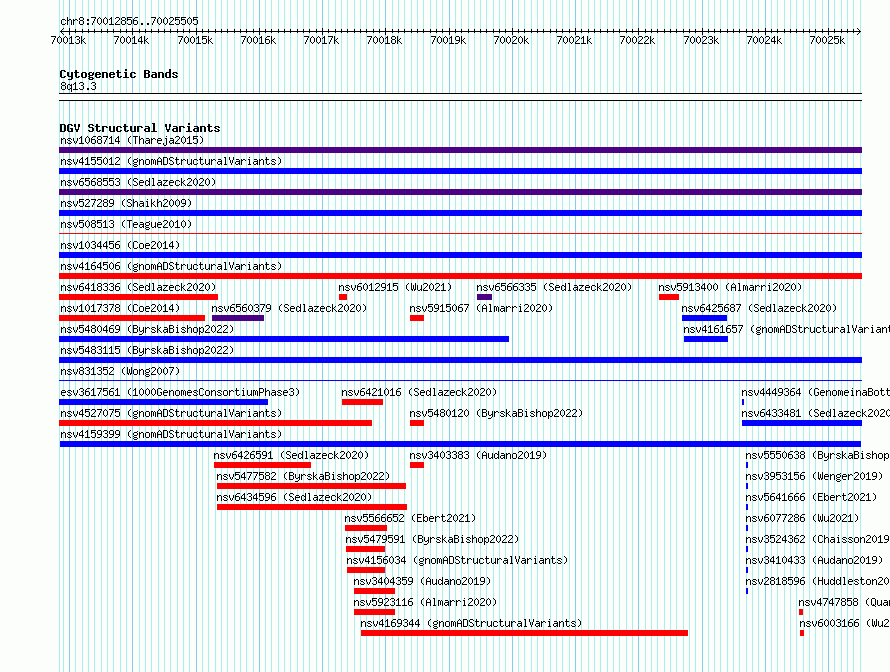Click blue bar under nsv4161657 label
The height and width of the screenshot is (672, 890).
click(x=706, y=339)
